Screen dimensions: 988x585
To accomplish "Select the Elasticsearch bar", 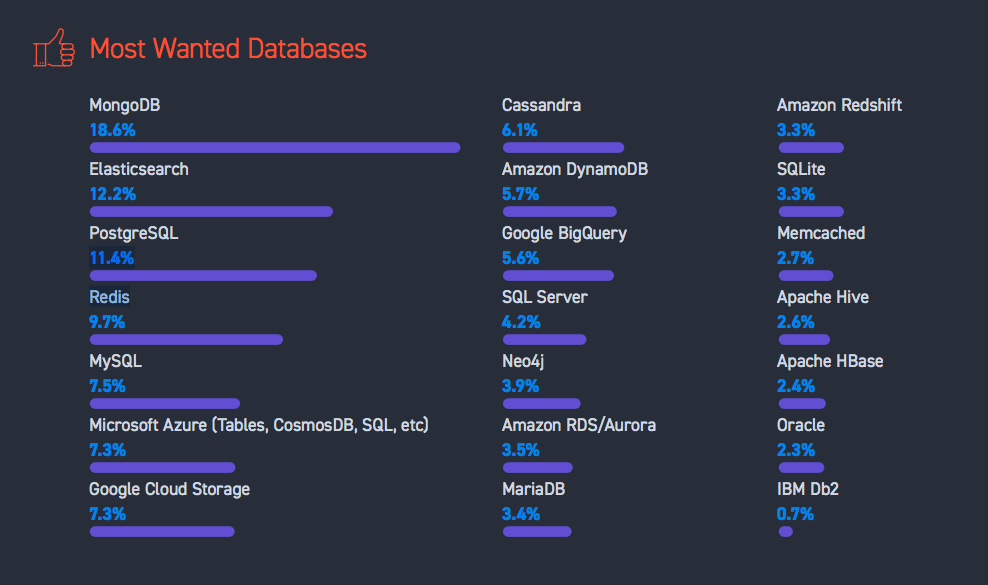I will click(x=211, y=212).
